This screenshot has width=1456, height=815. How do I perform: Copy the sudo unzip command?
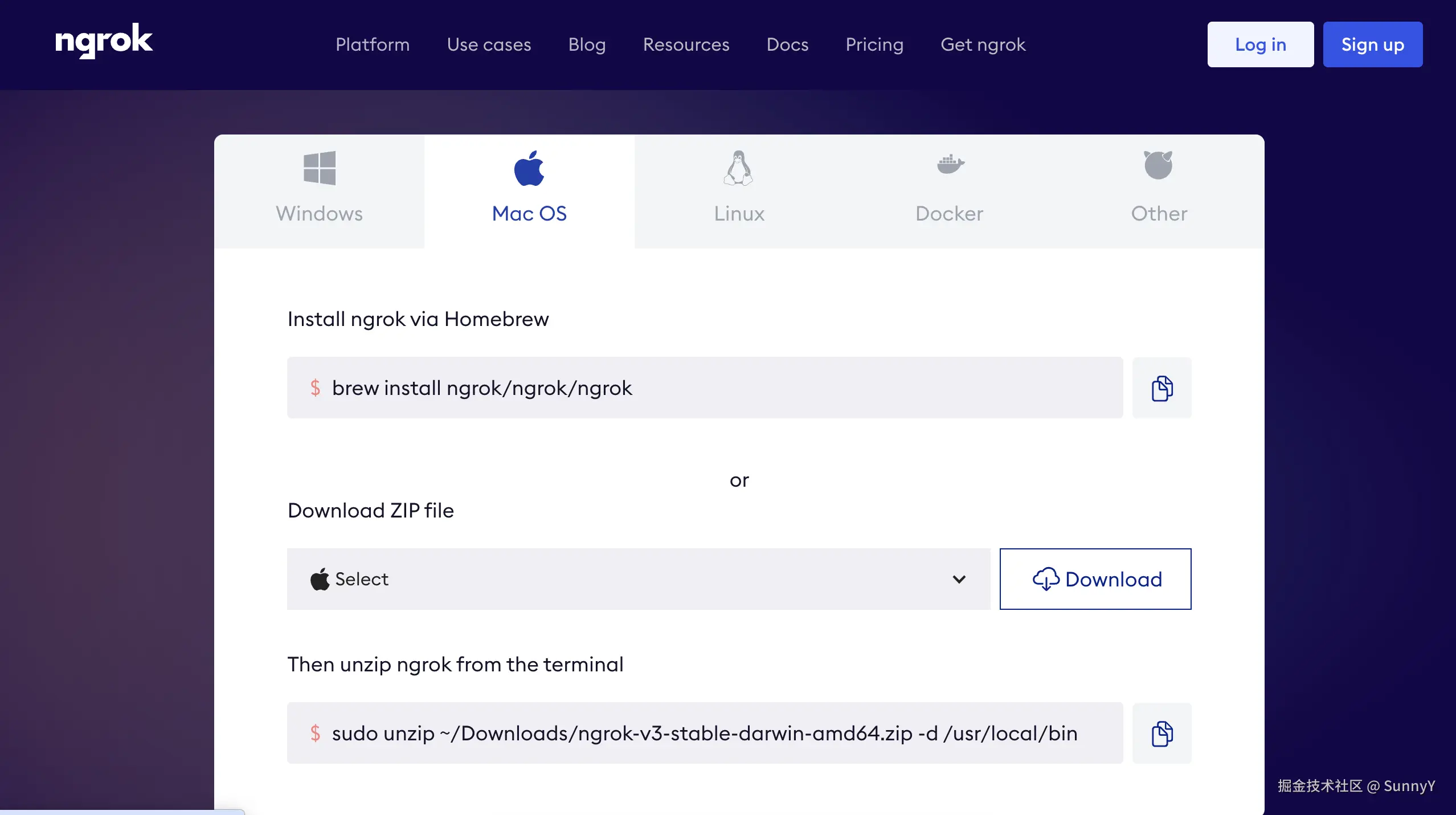(x=1161, y=733)
